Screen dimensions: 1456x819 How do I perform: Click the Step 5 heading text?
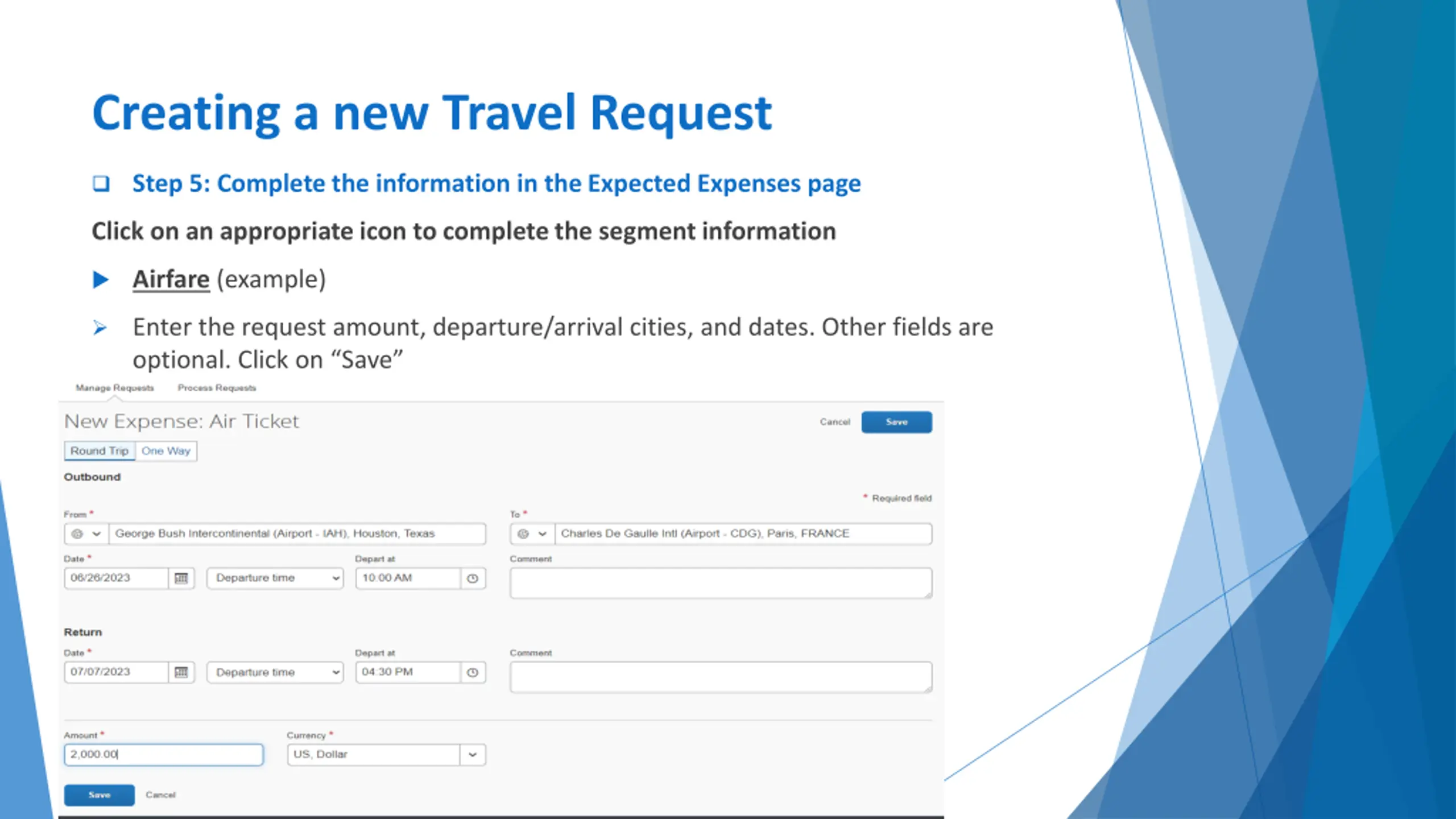pos(497,184)
